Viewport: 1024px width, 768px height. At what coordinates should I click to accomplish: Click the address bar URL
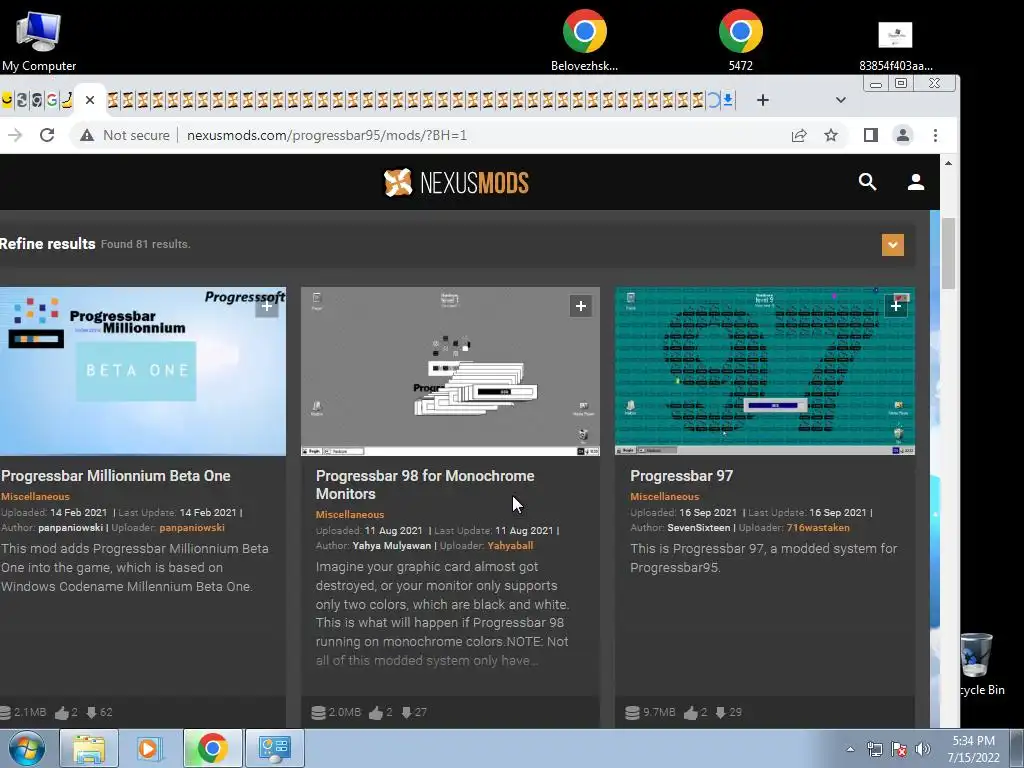coord(327,135)
